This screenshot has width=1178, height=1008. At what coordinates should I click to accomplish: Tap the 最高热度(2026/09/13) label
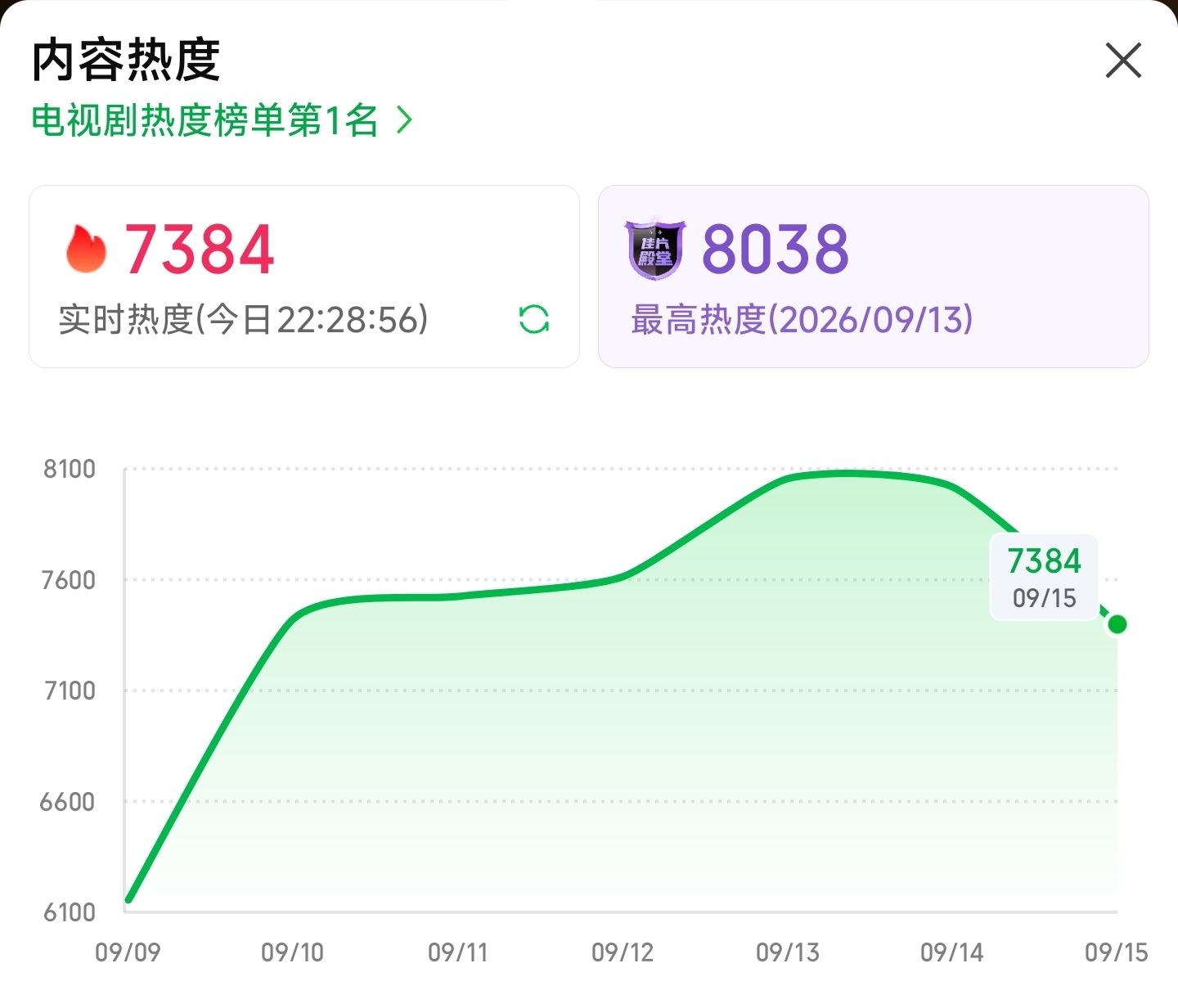click(x=802, y=320)
